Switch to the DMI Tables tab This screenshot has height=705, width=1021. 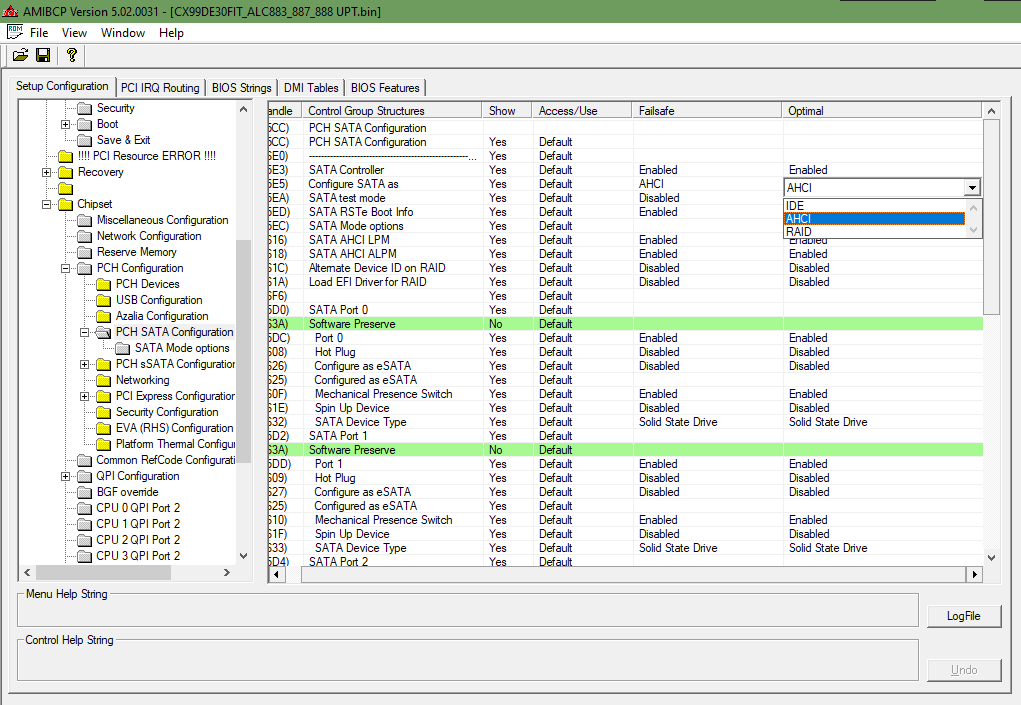point(311,88)
